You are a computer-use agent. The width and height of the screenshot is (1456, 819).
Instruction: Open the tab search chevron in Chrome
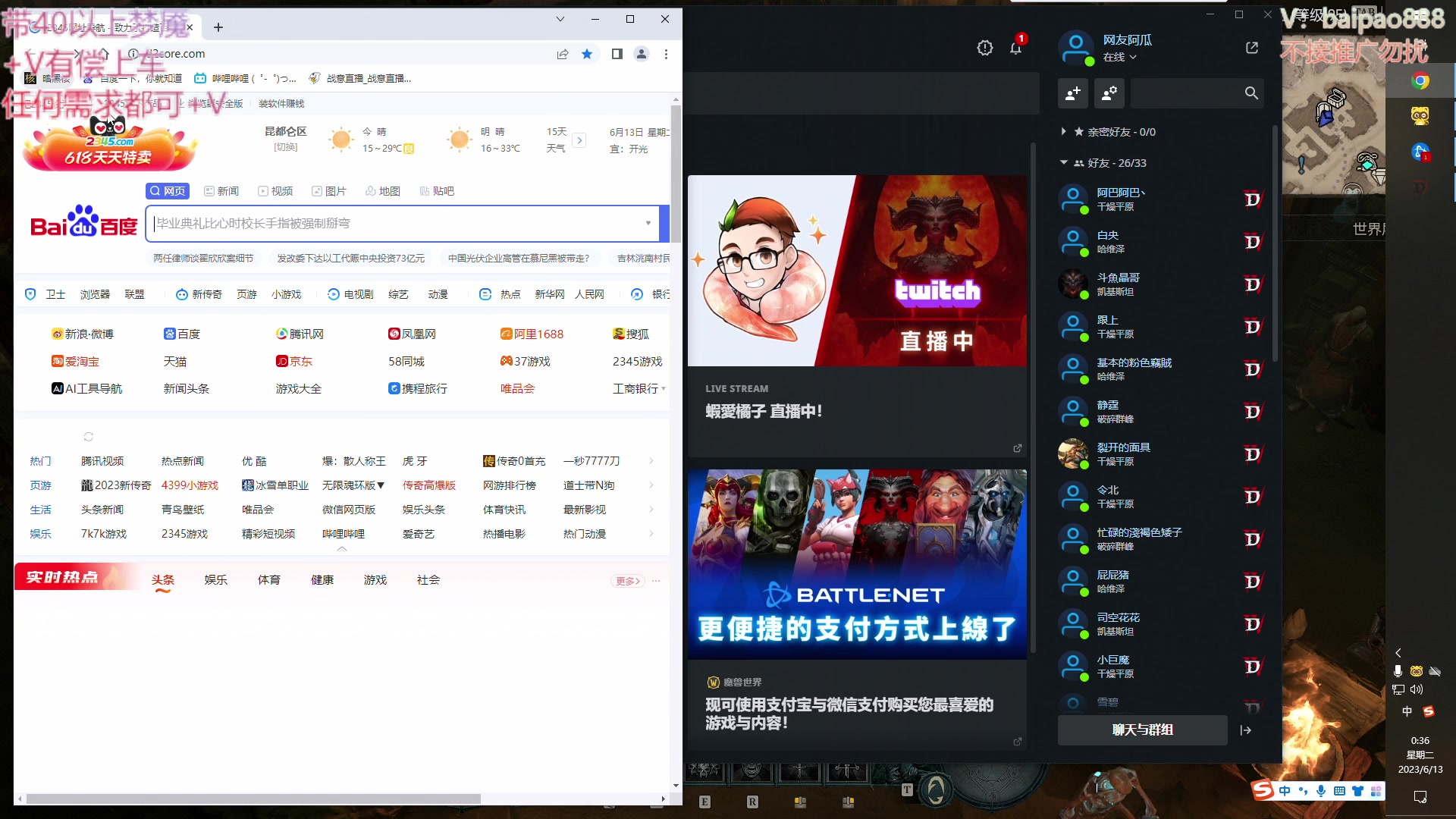(560, 19)
